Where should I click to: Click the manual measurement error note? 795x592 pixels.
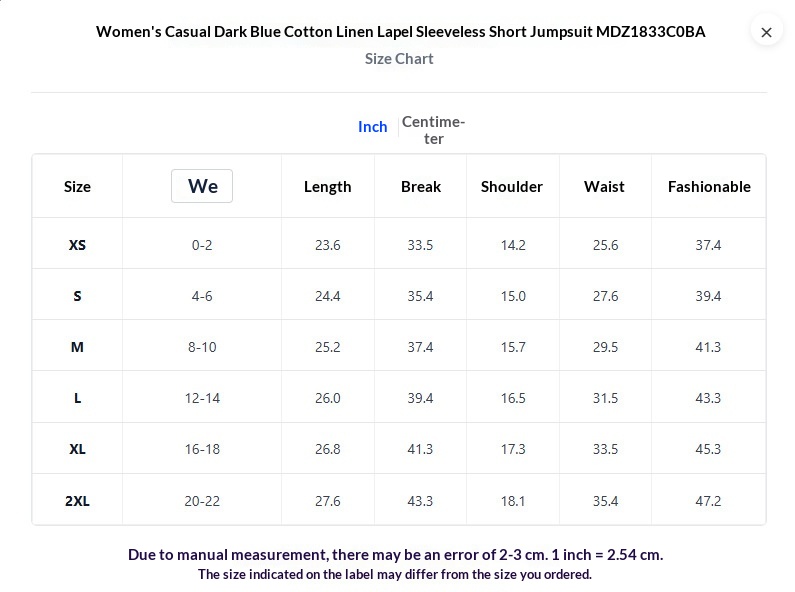(x=395, y=554)
